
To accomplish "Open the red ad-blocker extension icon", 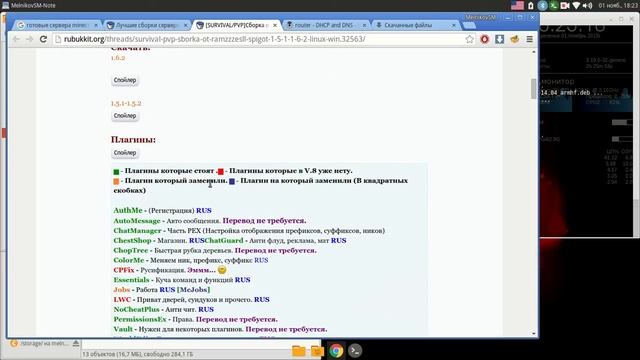I will (x=484, y=39).
